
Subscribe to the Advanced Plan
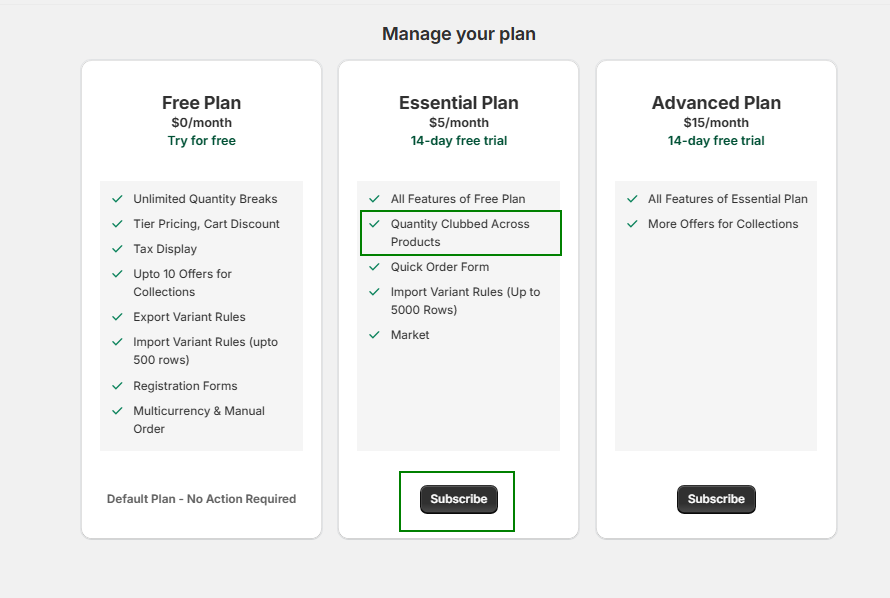(716, 499)
